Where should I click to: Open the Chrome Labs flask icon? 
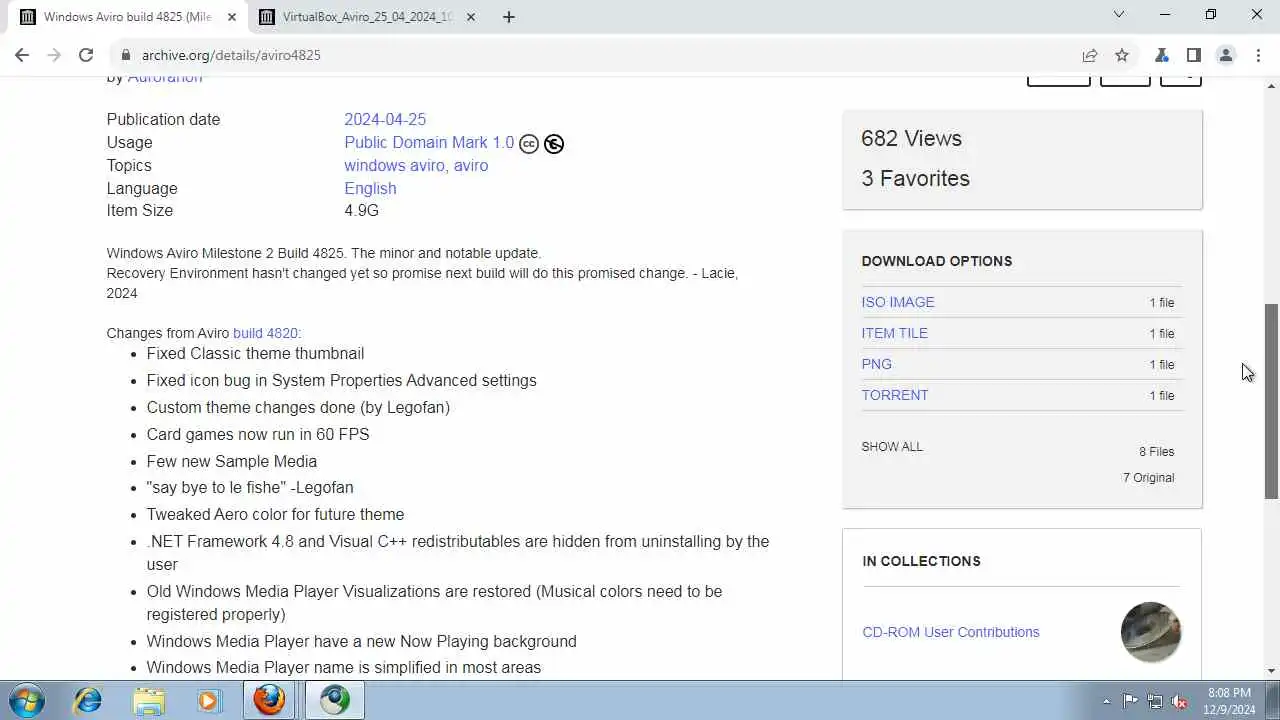coord(1162,55)
